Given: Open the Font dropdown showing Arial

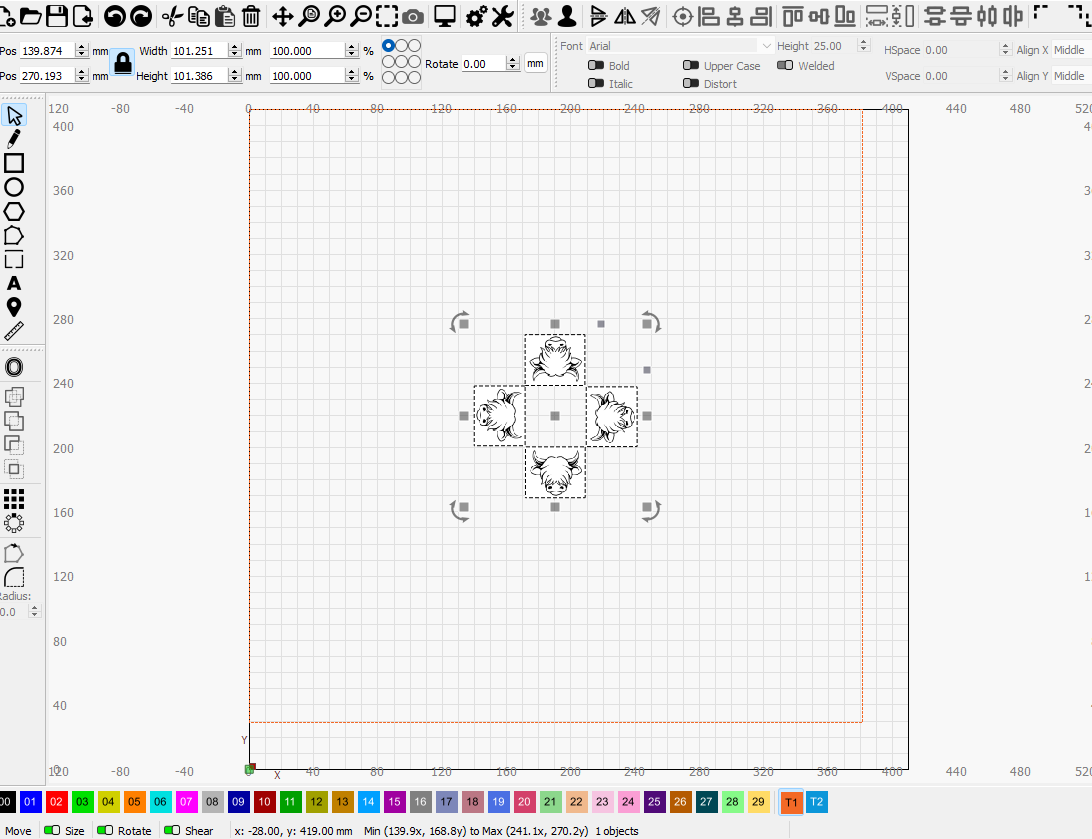Looking at the screenshot, I should point(680,46).
